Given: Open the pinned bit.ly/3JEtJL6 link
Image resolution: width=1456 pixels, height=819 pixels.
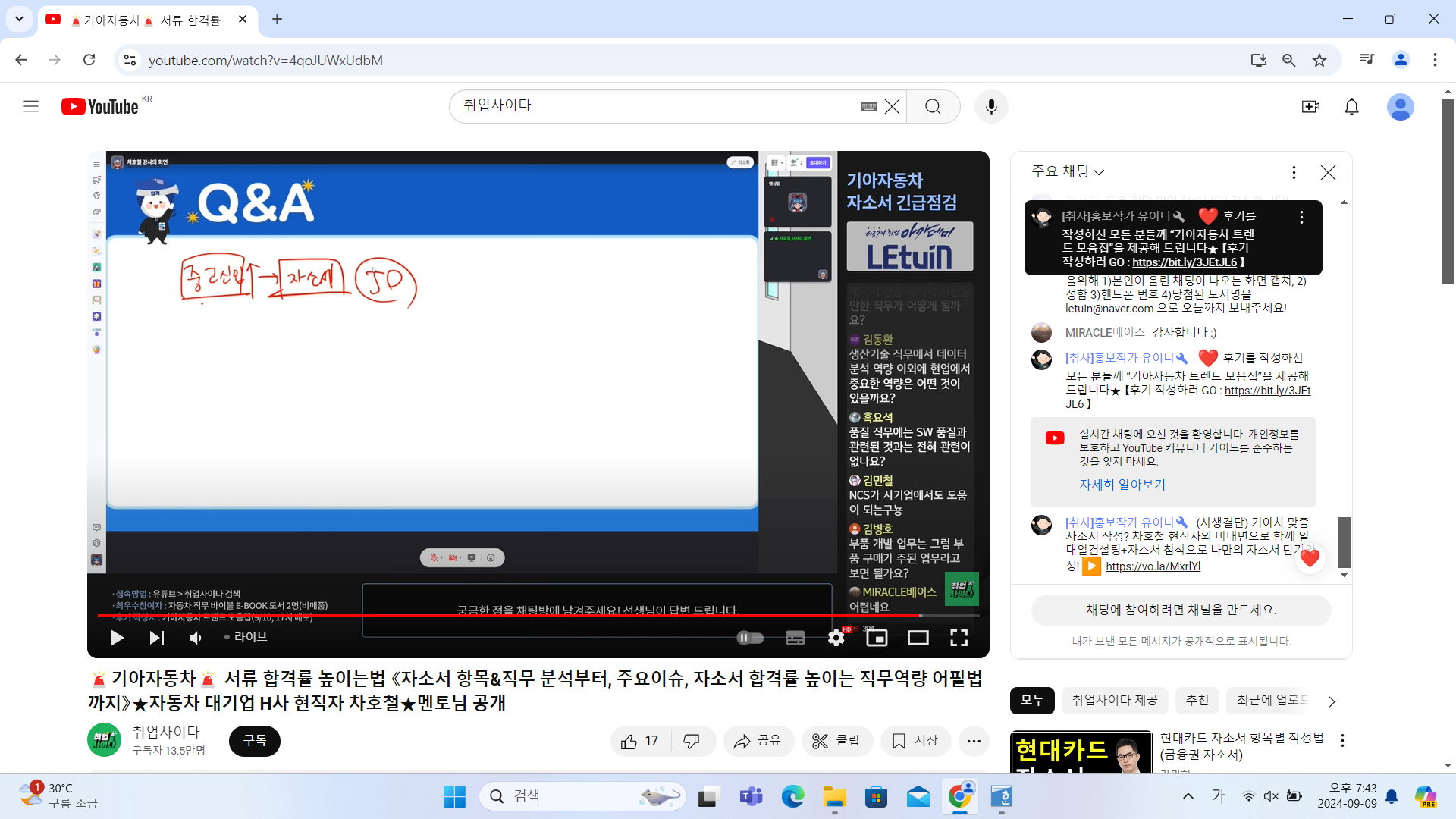Looking at the screenshot, I should pyautogui.click(x=1185, y=262).
